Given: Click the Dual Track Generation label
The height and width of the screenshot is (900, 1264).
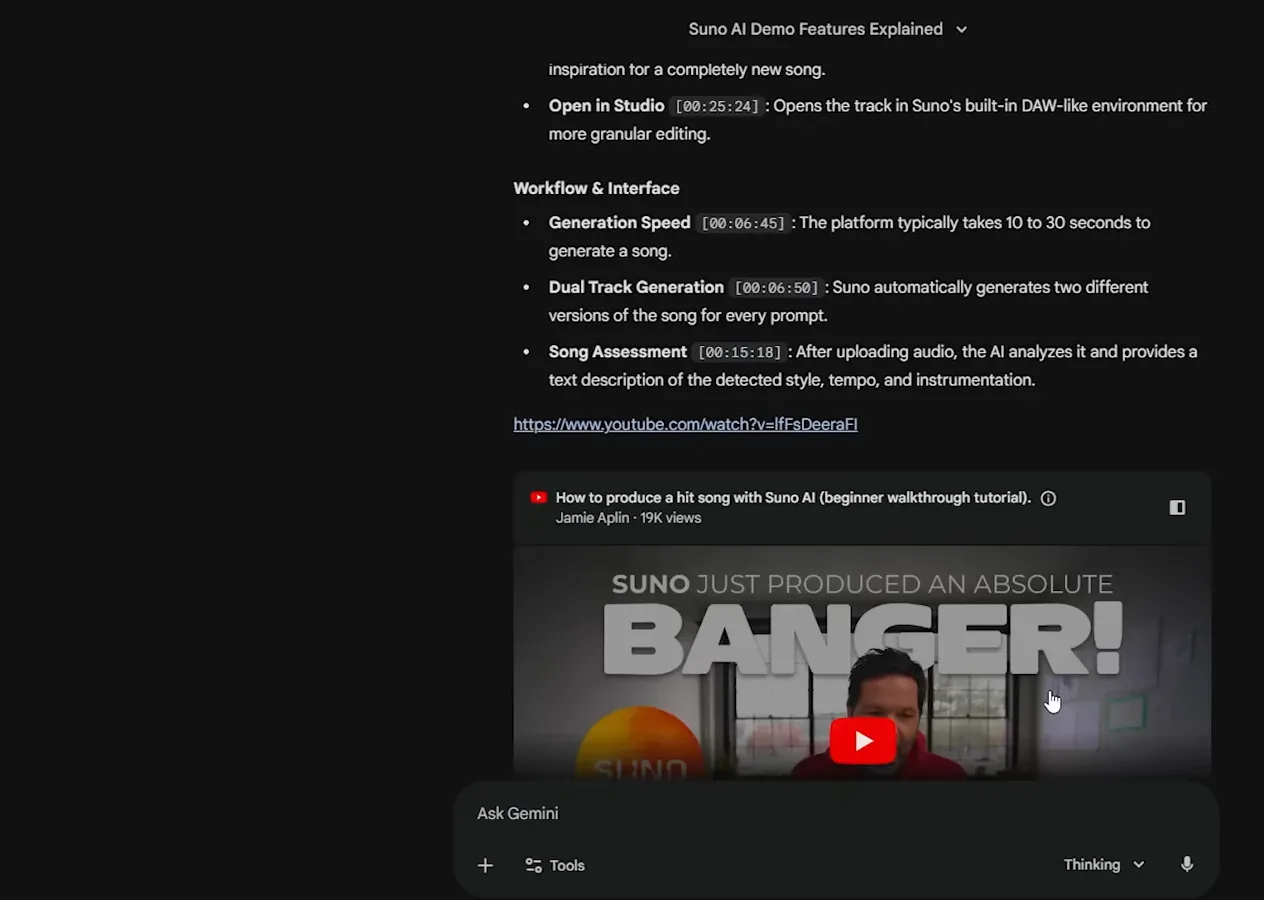Looking at the screenshot, I should point(636,287).
